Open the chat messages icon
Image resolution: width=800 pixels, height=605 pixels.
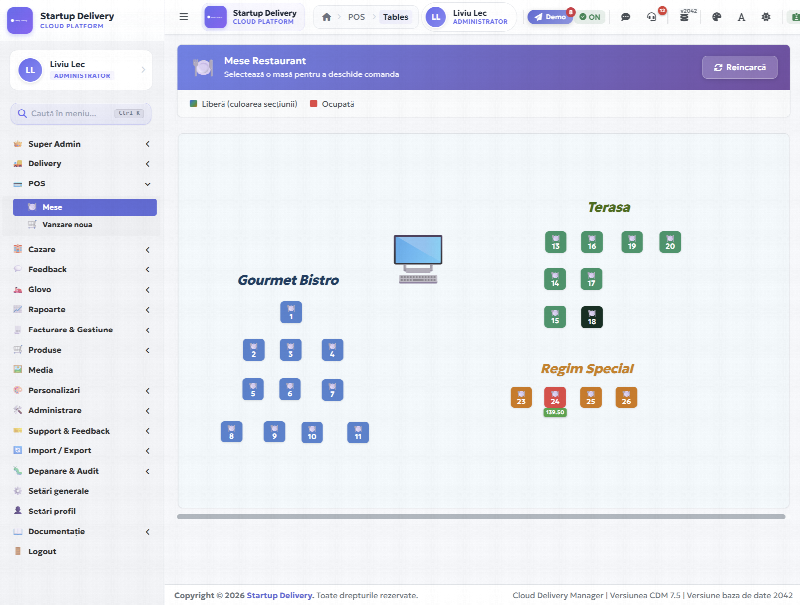coord(625,17)
